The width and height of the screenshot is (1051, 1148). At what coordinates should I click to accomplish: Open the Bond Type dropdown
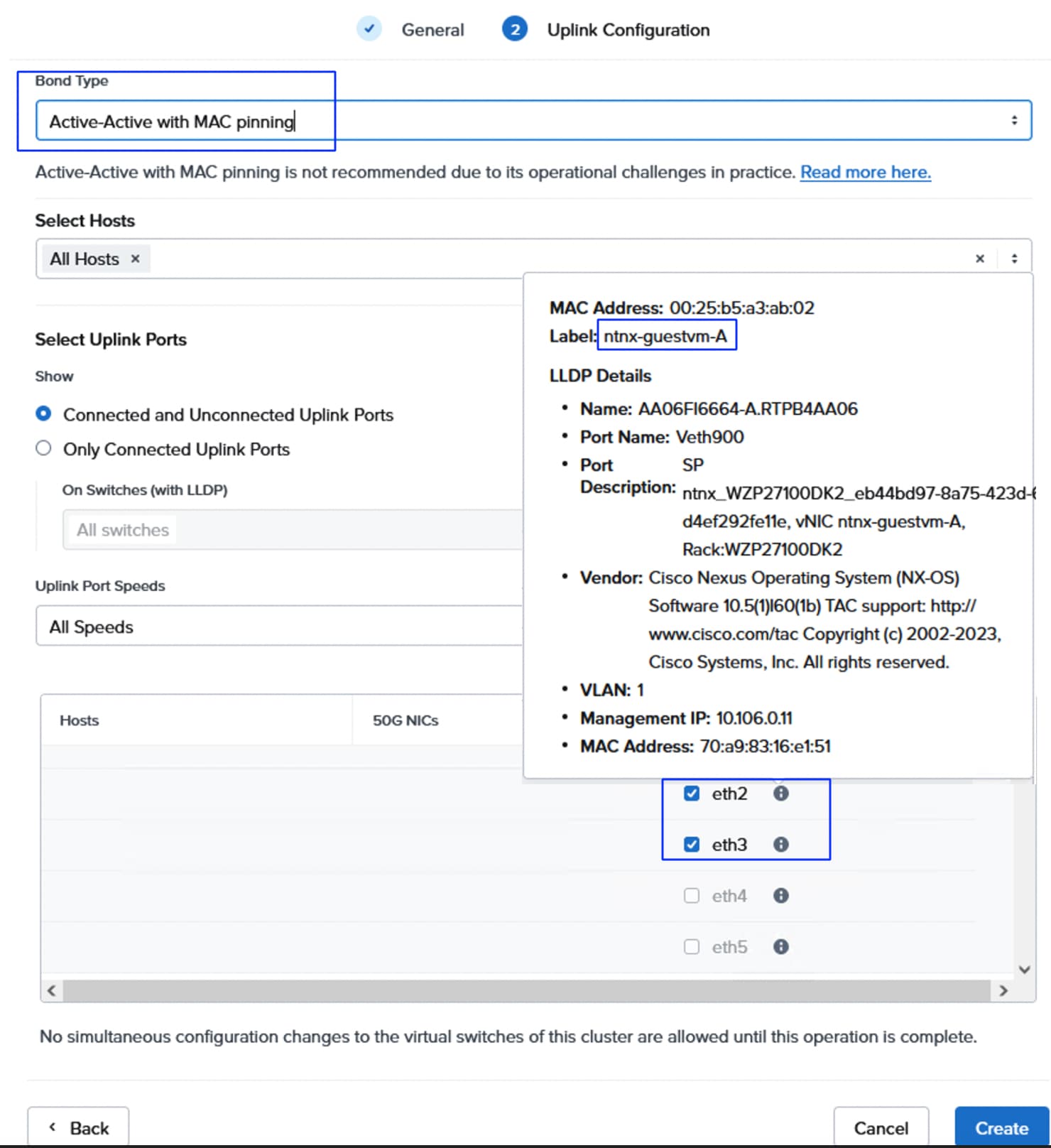click(533, 121)
